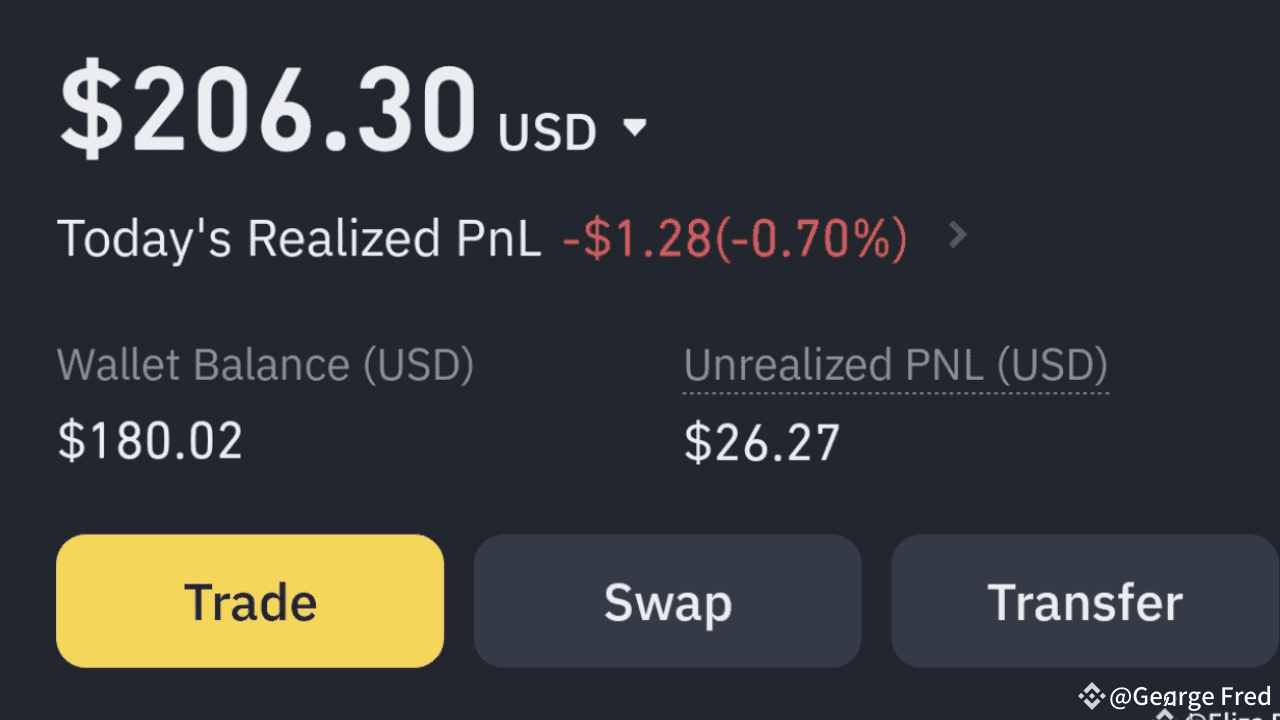Screen dimensions: 1280x720
Task: Click the partially hidden Binance logo at bottom edge
Action: [x=1164, y=713]
